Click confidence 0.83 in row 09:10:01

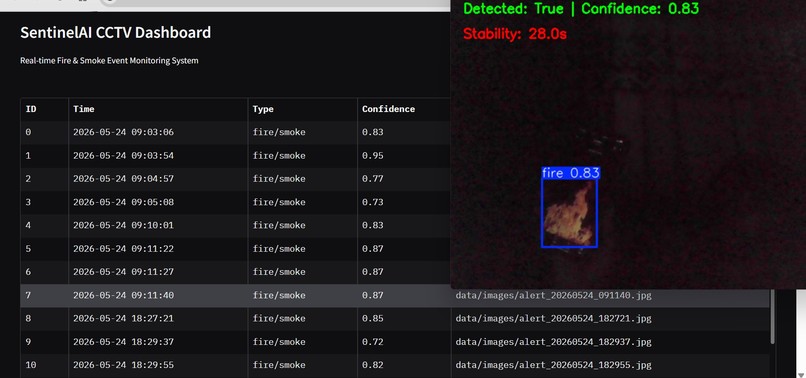373,225
